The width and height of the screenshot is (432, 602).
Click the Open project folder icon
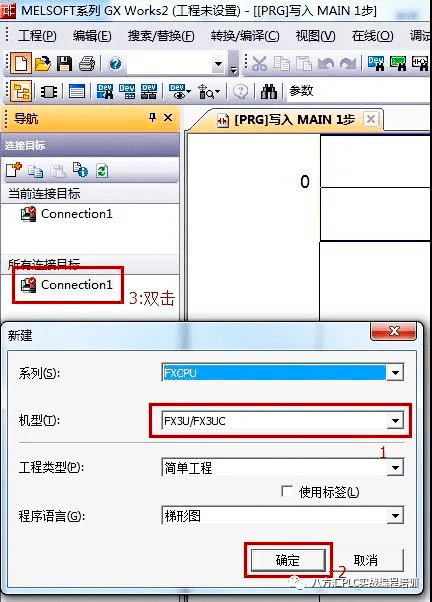point(43,63)
